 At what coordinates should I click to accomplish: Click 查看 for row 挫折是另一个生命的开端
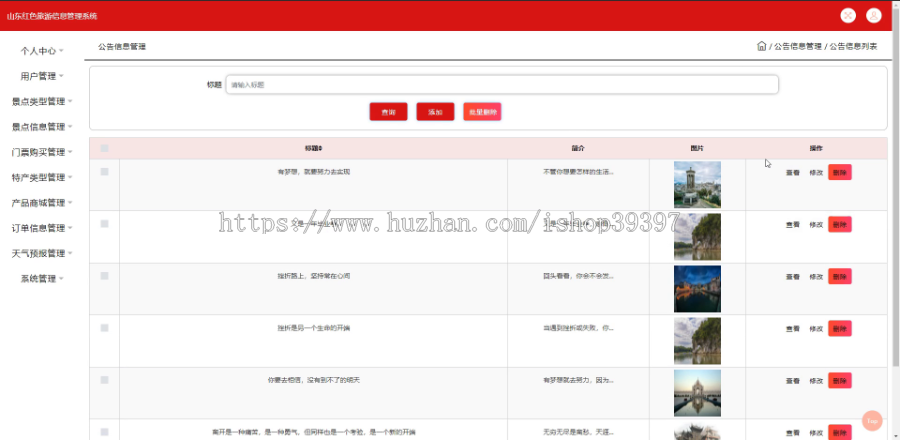793,329
